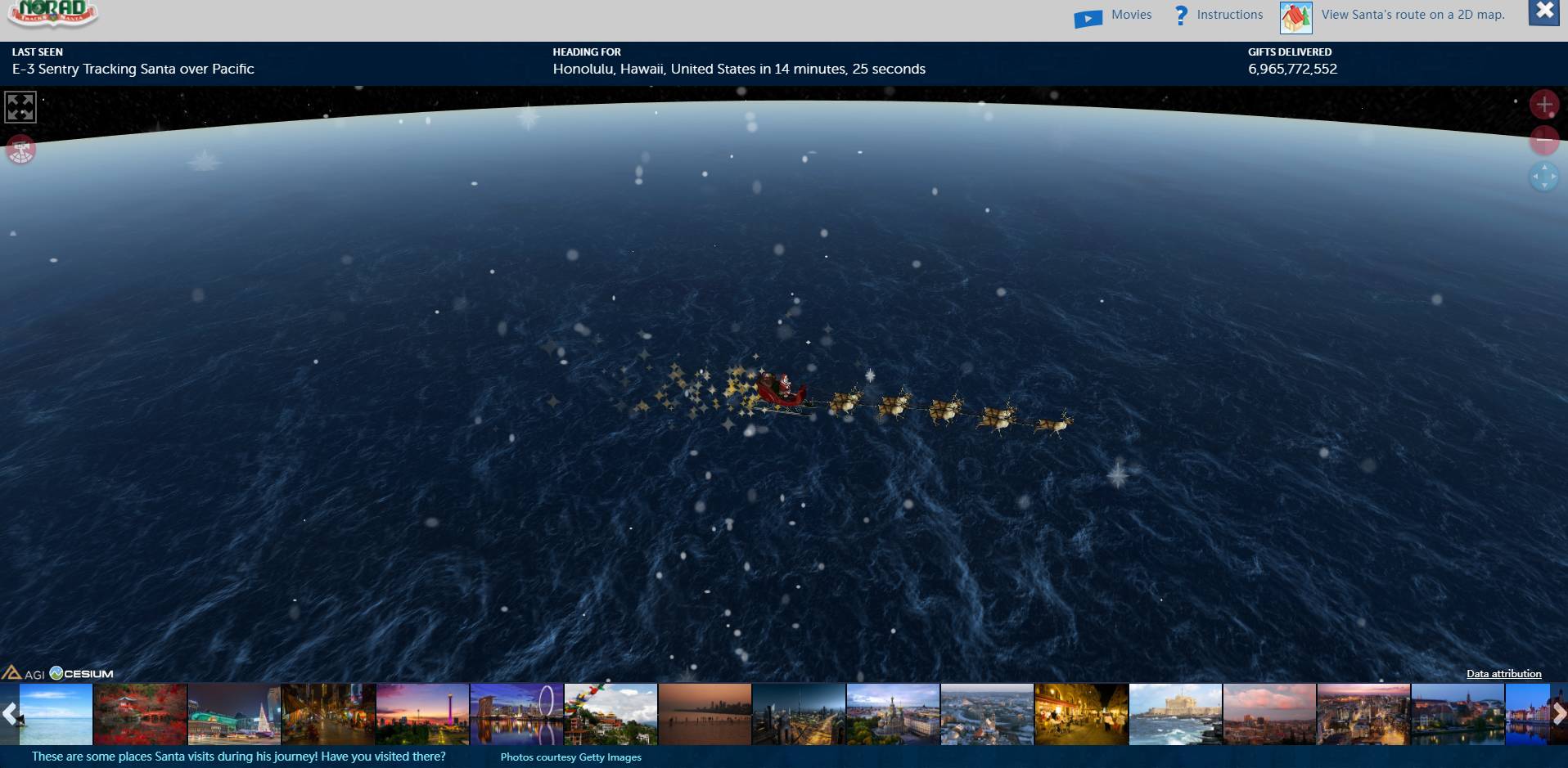Click the 'These are some places Santa visits' caption
This screenshot has height=768, width=1568.
[239, 757]
